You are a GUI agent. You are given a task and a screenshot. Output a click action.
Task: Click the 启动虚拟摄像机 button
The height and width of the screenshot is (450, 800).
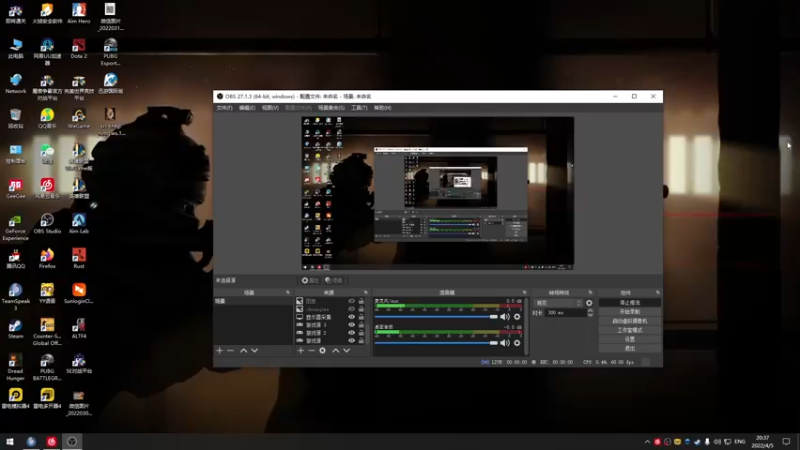pyautogui.click(x=630, y=321)
